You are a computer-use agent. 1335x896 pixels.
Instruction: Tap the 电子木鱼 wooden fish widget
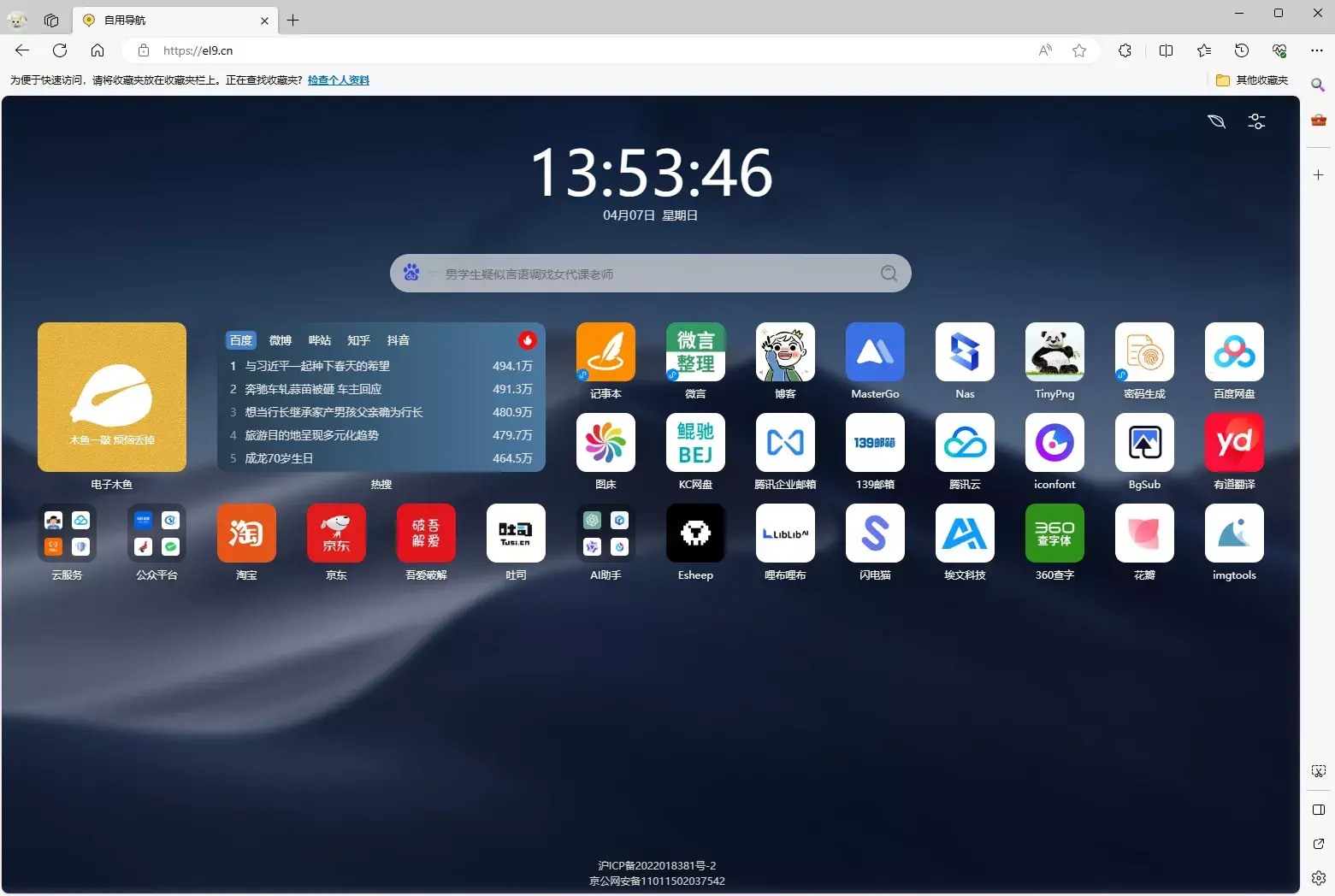point(112,397)
